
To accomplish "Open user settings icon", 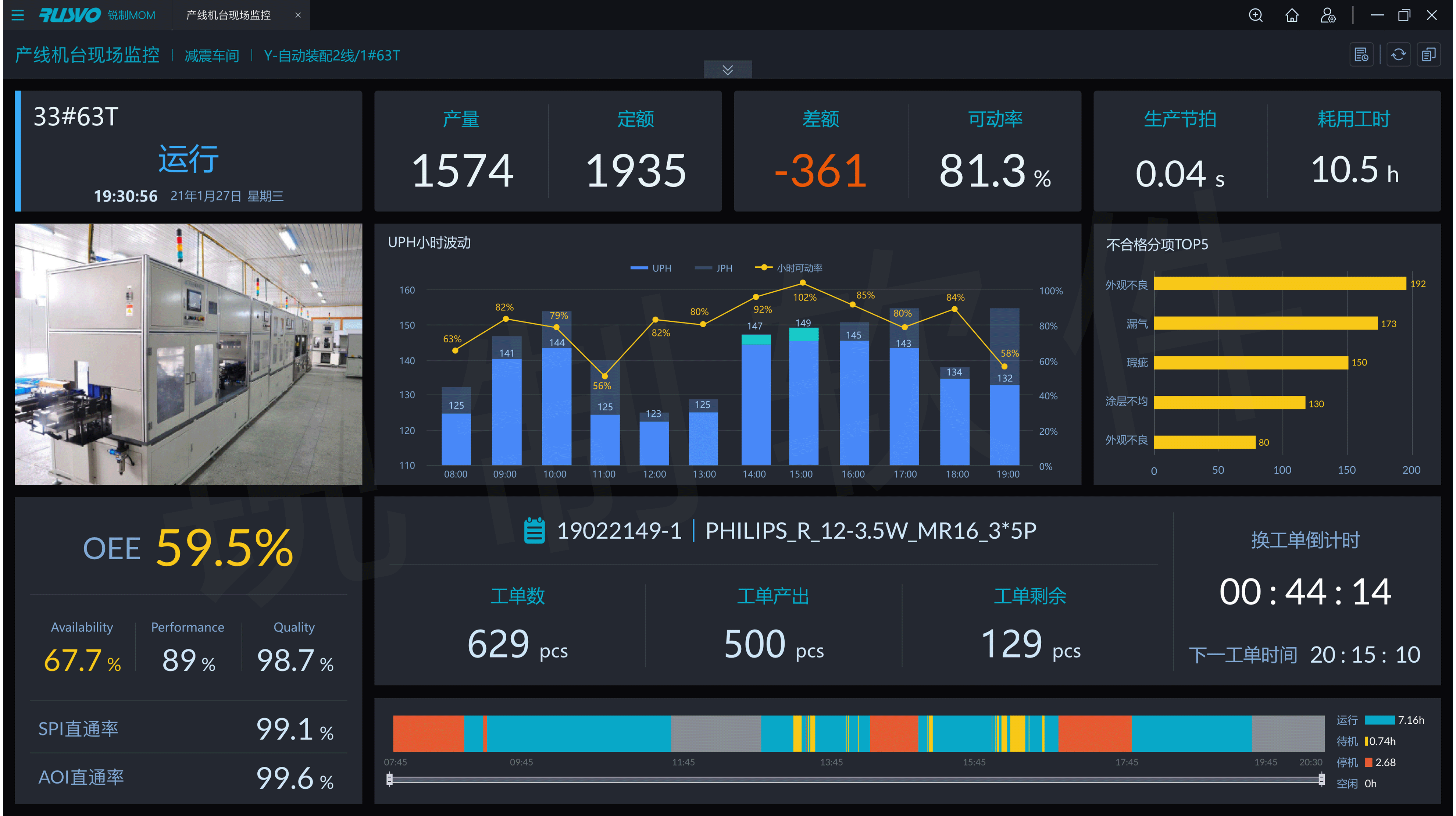I will tap(1328, 15).
